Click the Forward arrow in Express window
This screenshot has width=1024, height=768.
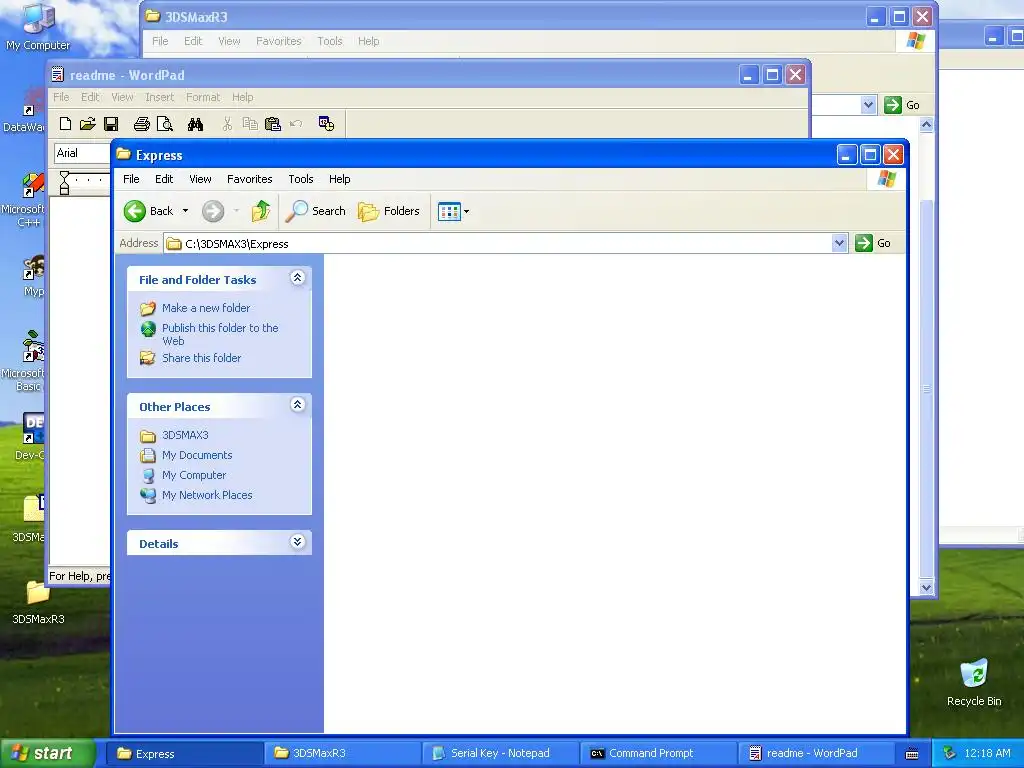click(213, 211)
